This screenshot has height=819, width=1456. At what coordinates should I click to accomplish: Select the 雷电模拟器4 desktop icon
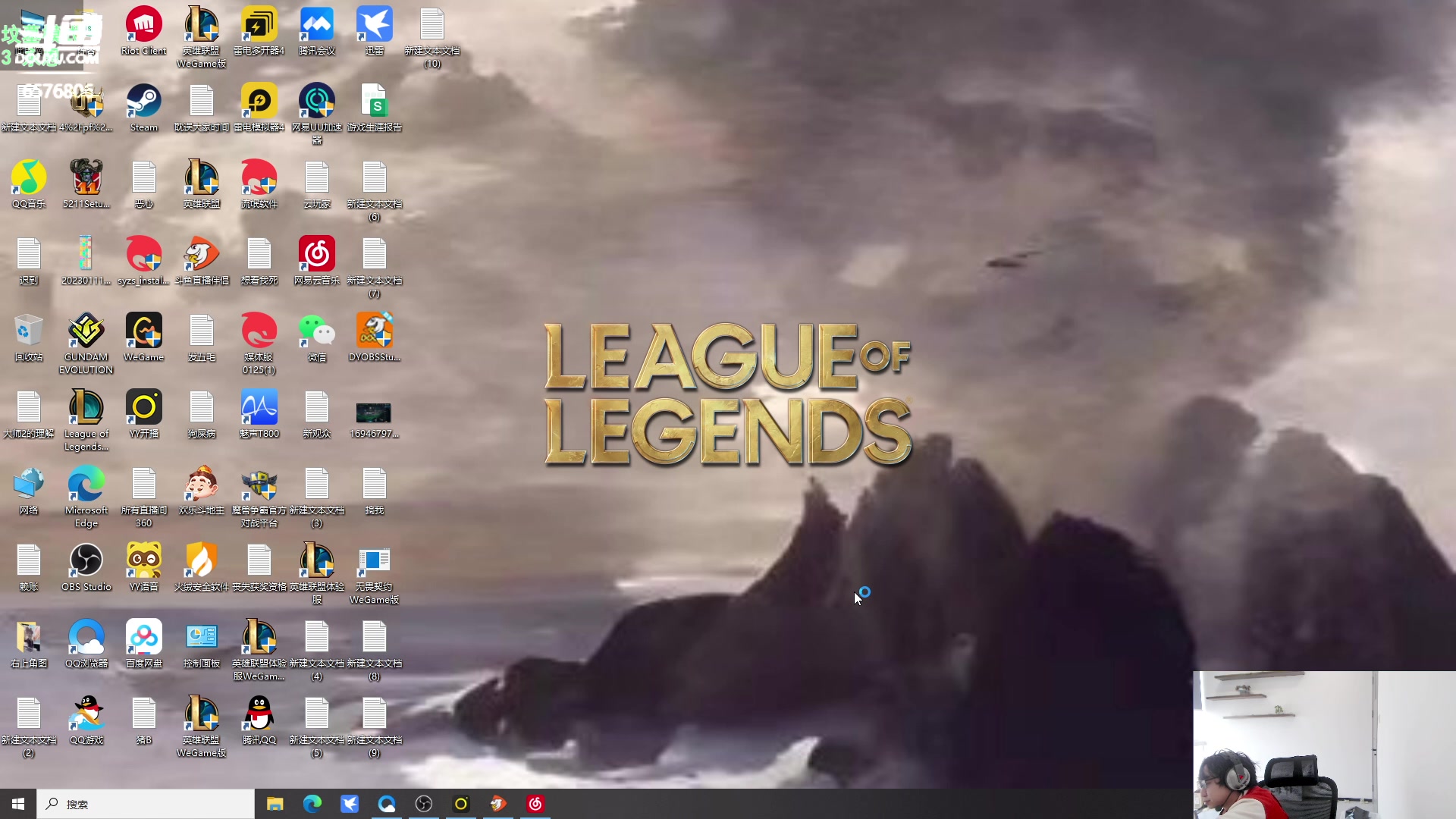(259, 108)
